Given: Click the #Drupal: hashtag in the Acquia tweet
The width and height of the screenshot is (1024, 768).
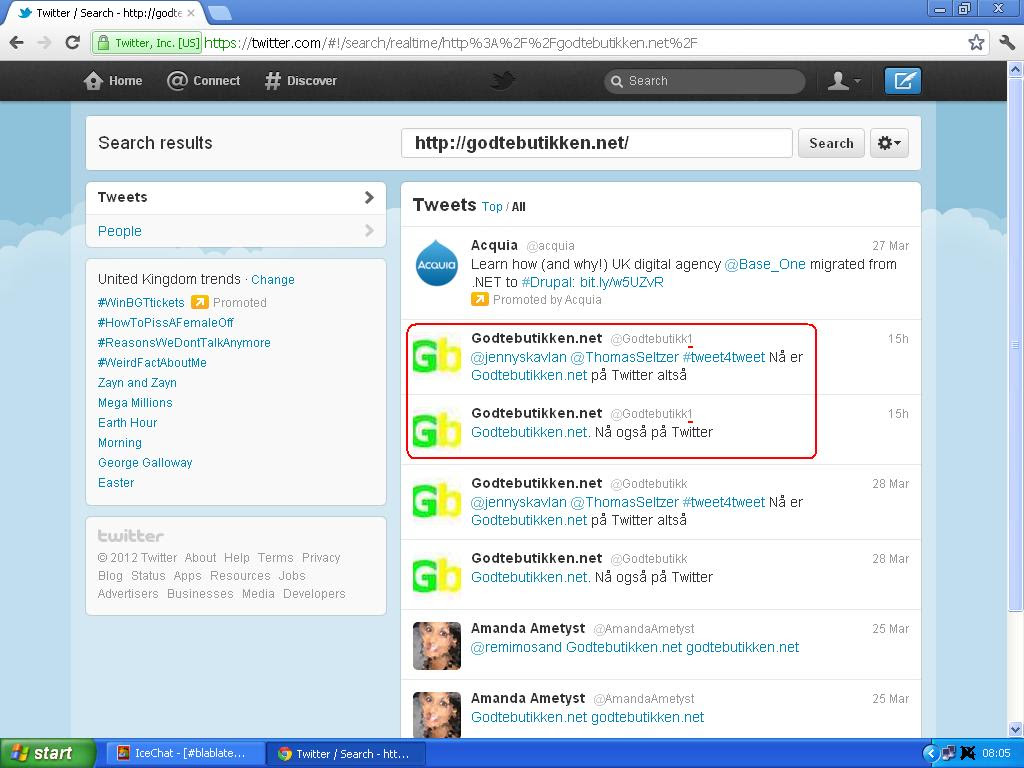Looking at the screenshot, I should (548, 282).
